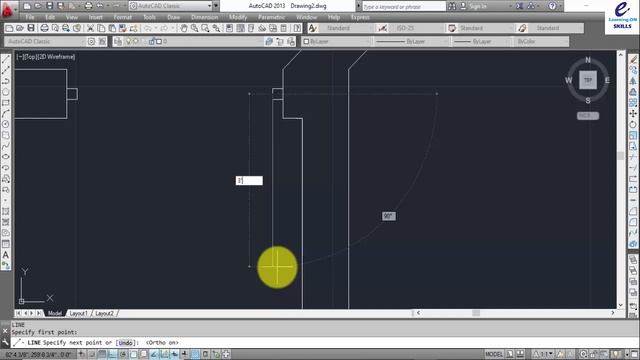Viewport: 640px width, 360px height.
Task: Select the Multiline Text tool
Action: tap(6, 255)
